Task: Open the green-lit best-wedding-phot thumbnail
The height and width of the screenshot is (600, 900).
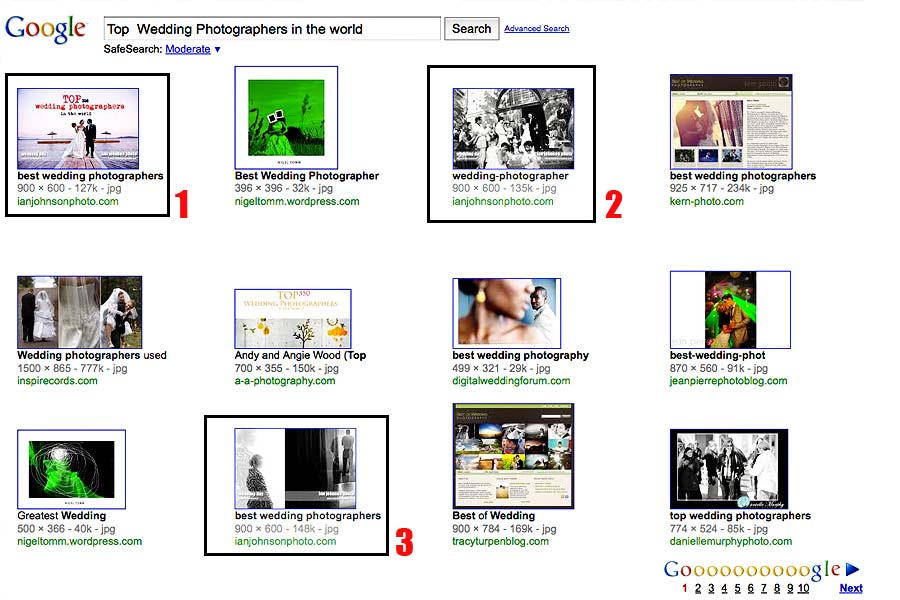Action: coord(730,309)
